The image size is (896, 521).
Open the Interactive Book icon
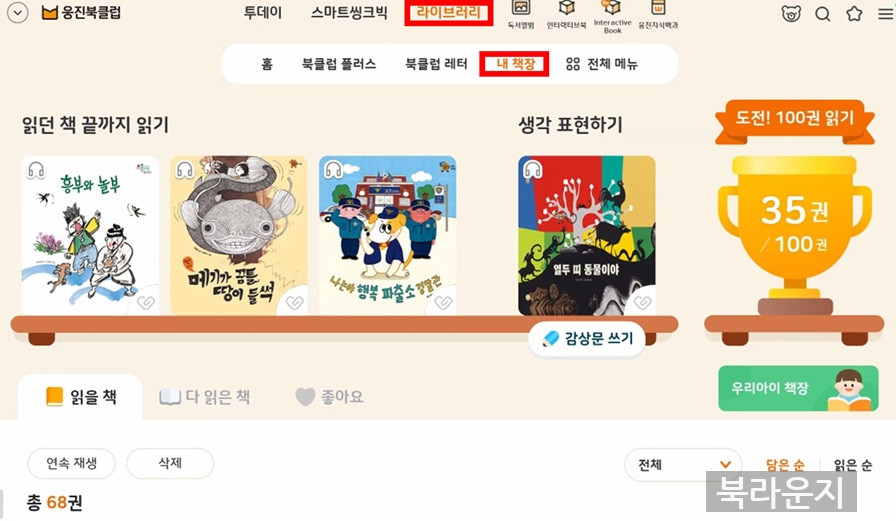coord(612,17)
